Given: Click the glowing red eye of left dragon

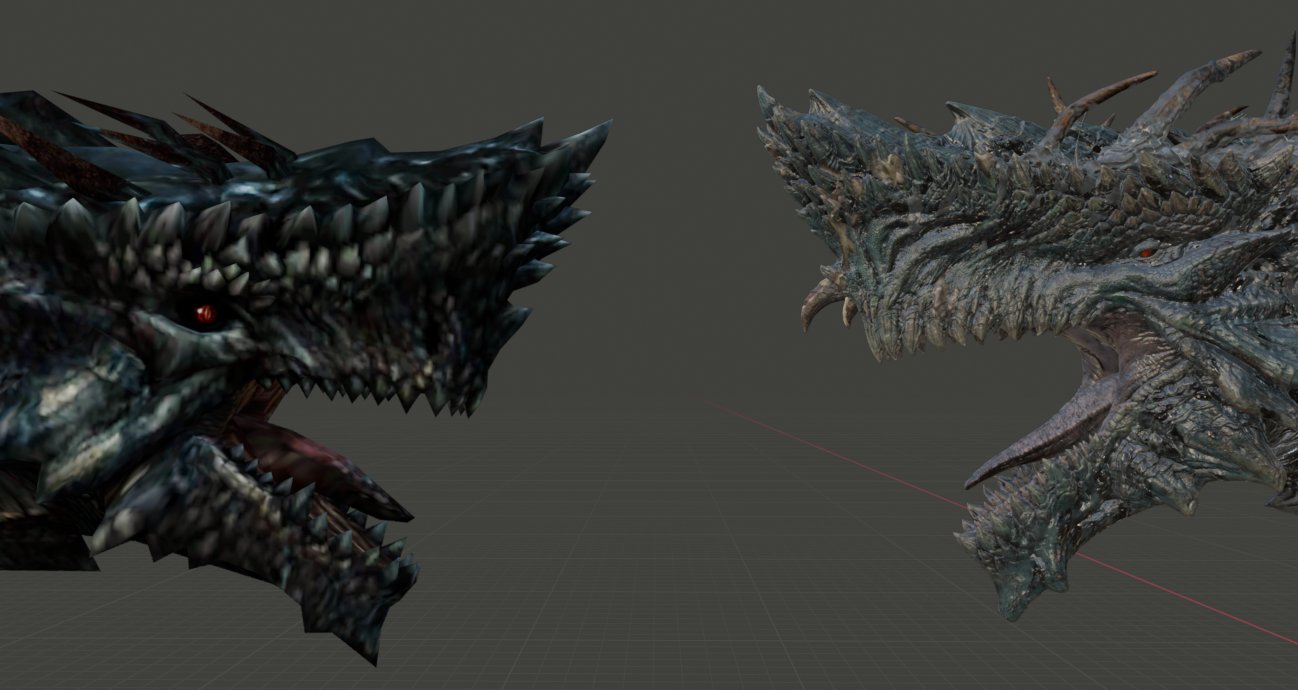Looking at the screenshot, I should point(205,314).
